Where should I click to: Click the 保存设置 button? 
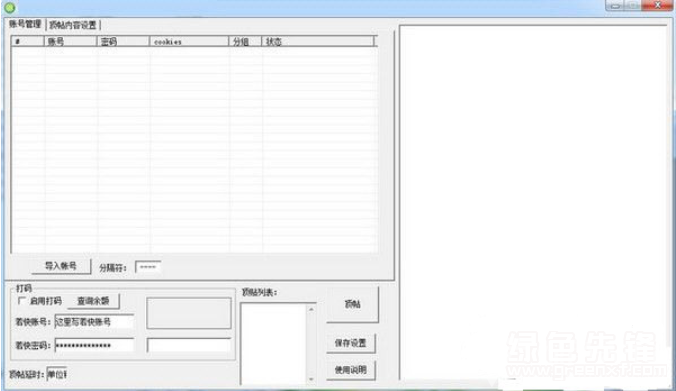351,343
